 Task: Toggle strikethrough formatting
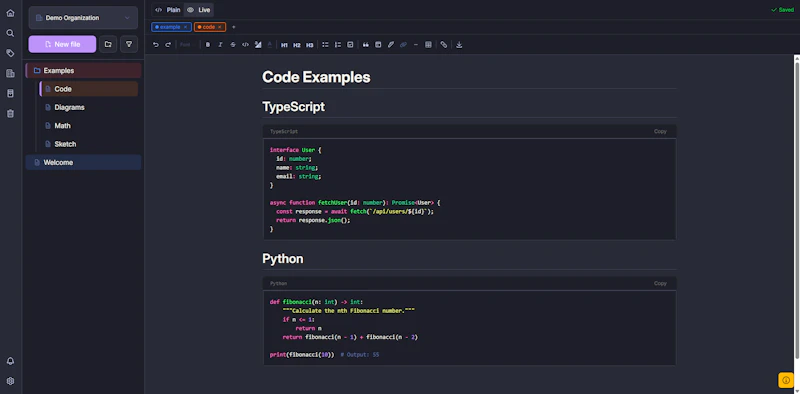click(x=233, y=45)
